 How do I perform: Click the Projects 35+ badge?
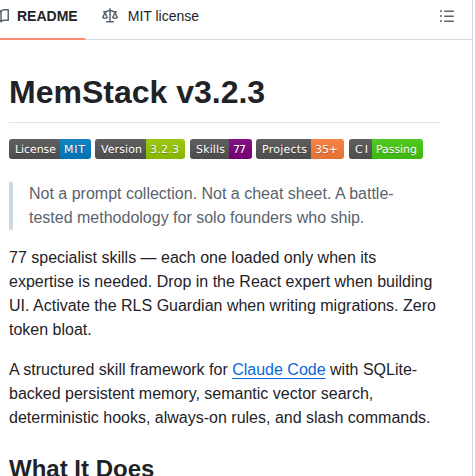300,149
